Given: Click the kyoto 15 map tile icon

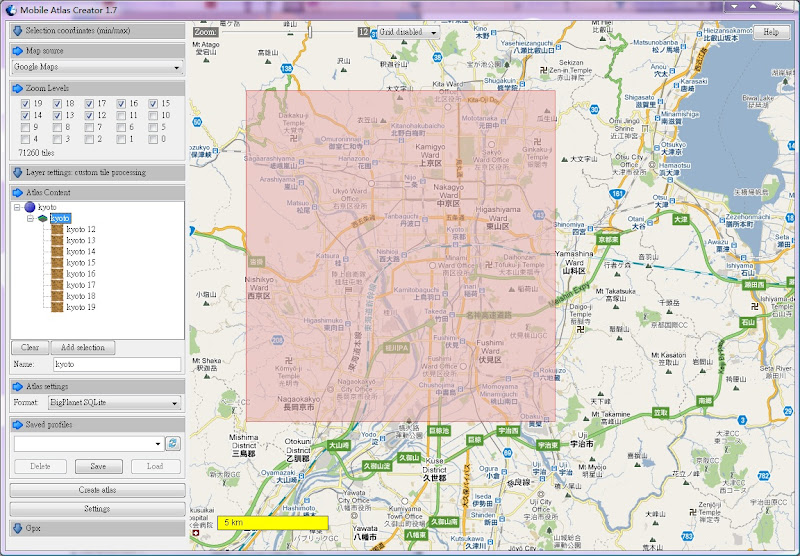Looking at the screenshot, I should click(x=57, y=263).
